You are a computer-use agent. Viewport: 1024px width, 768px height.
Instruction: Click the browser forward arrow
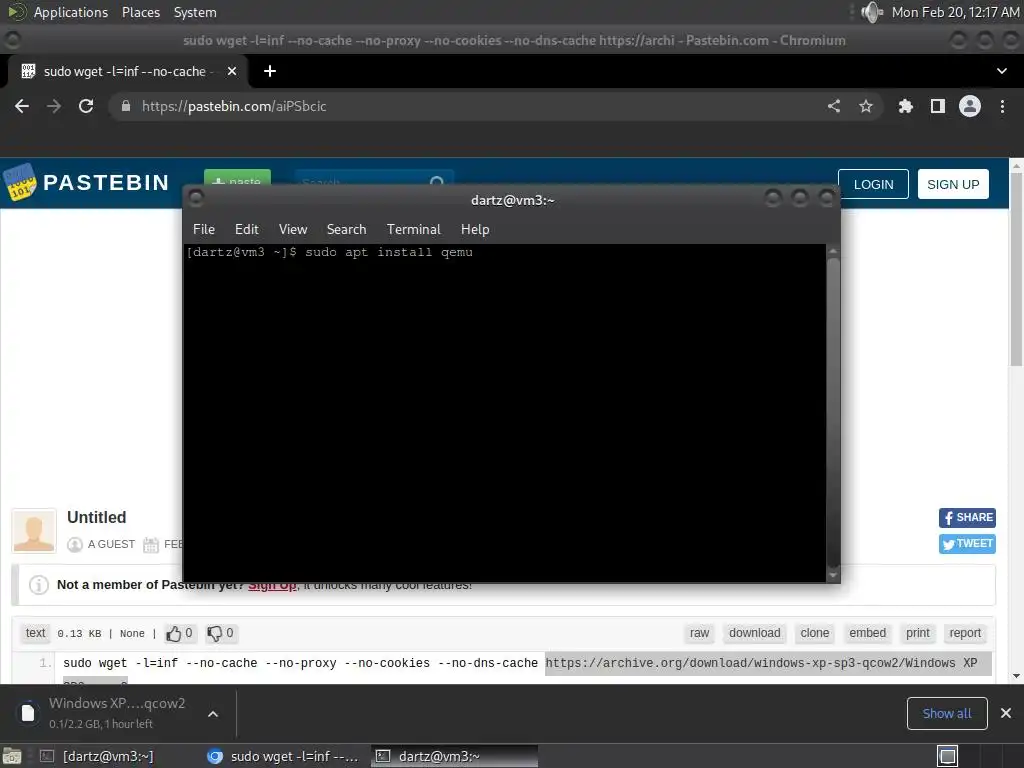click(x=54, y=106)
